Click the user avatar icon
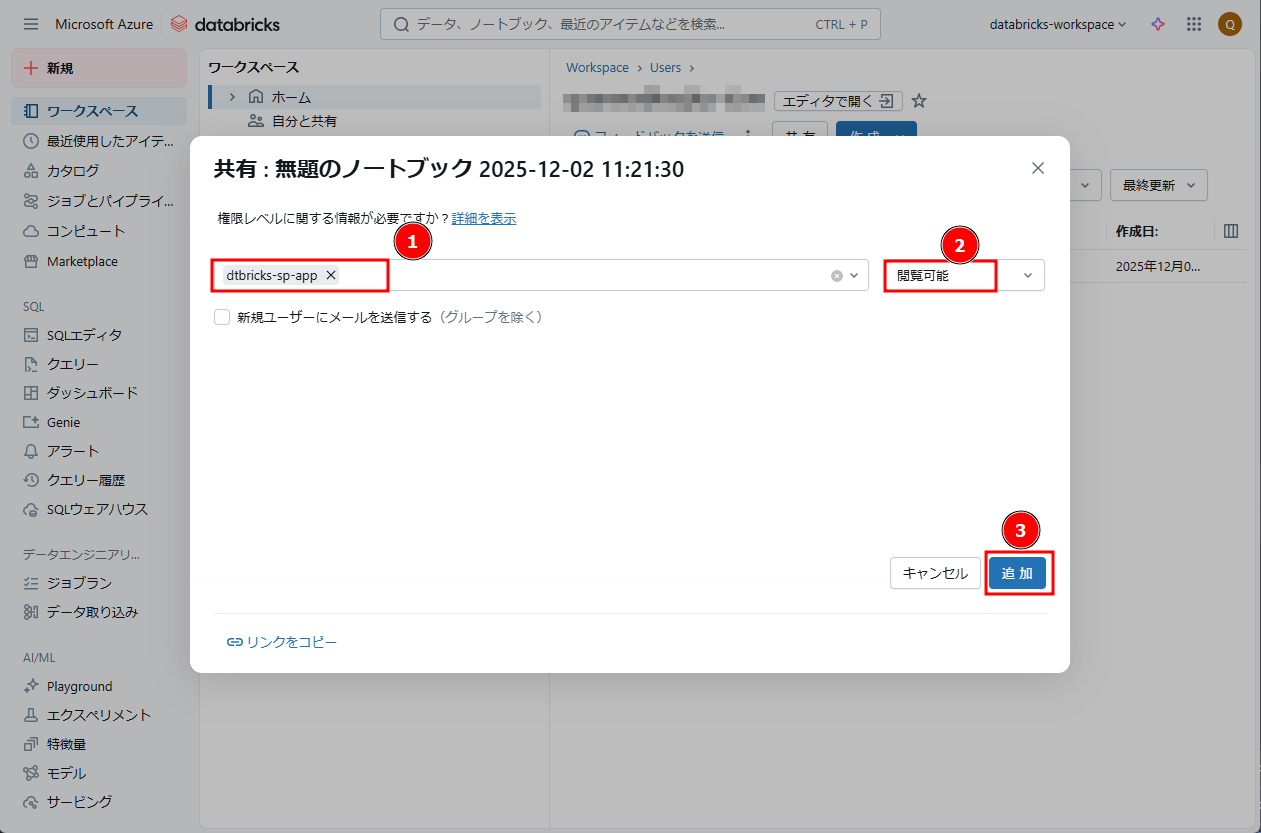Screen dimensions: 1261x833 (1230, 24)
